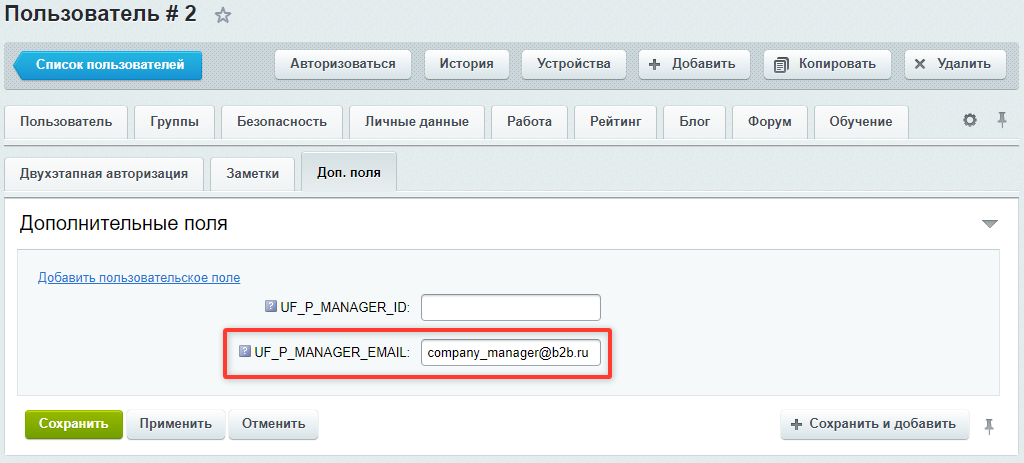
Task: Open tab settings gear icon
Action: tap(970, 120)
